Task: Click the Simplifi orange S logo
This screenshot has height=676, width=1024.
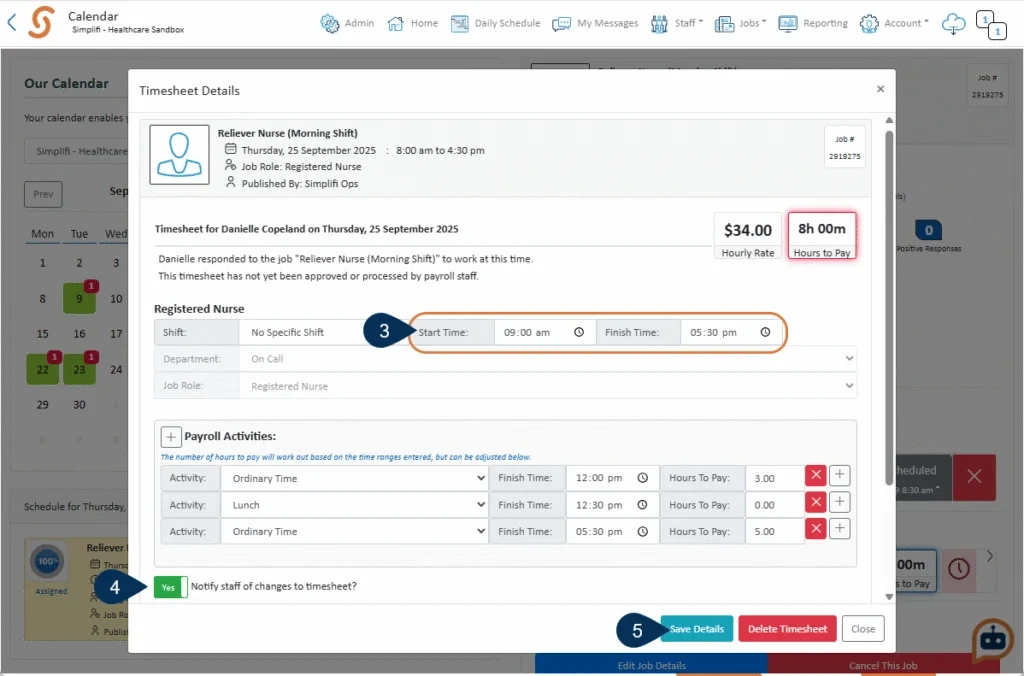Action: [x=42, y=22]
